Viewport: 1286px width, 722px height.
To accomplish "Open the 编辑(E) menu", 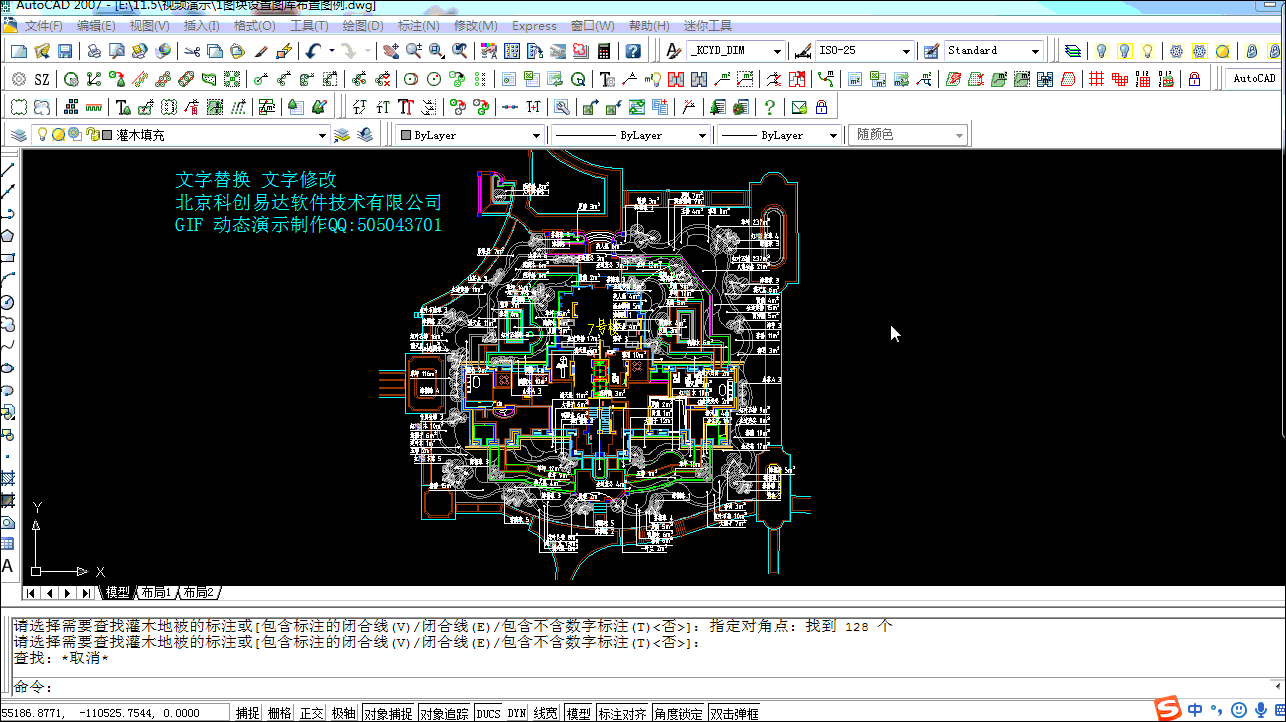I will pos(96,26).
